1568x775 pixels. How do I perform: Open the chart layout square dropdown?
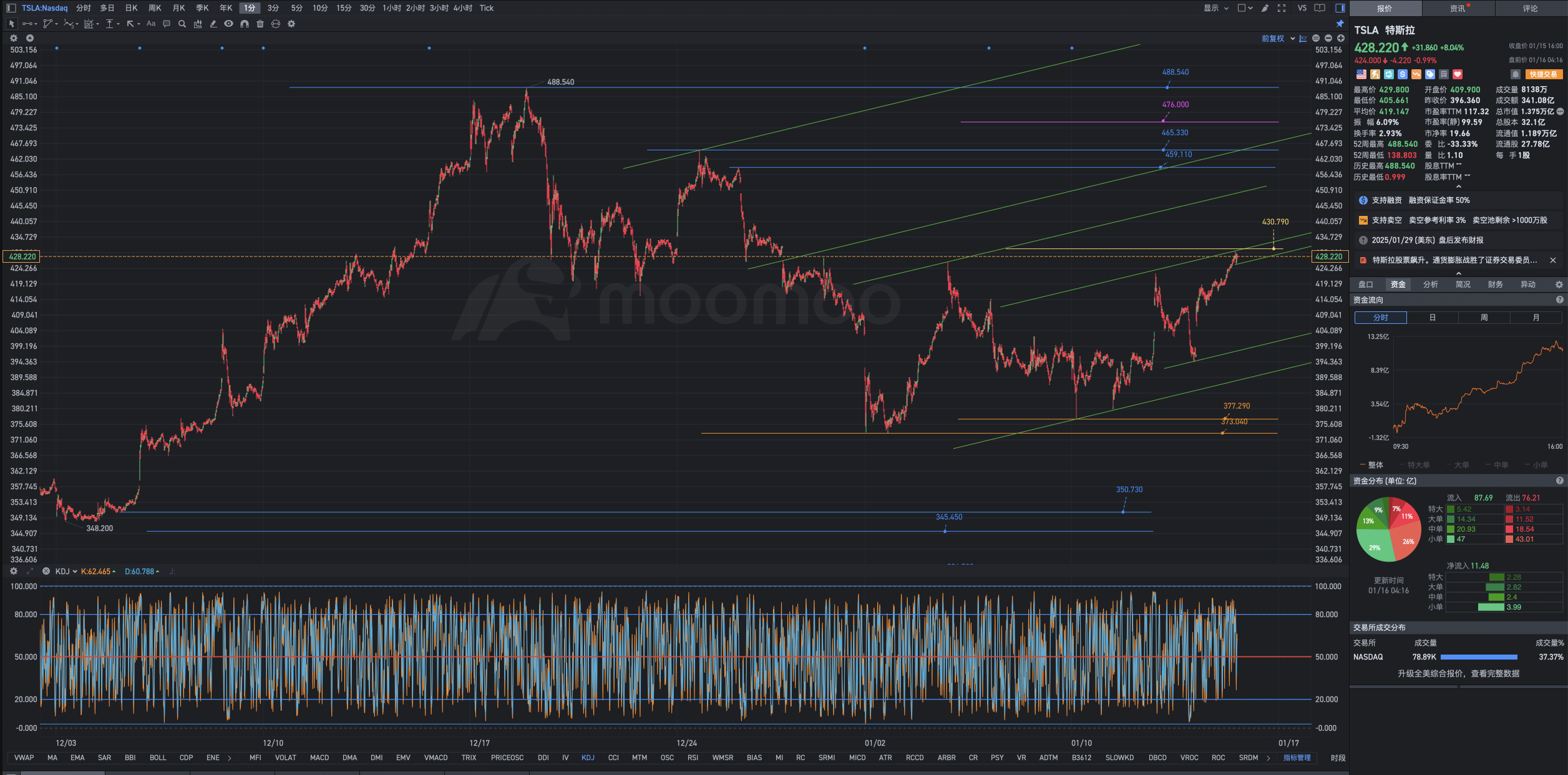pos(1245,8)
